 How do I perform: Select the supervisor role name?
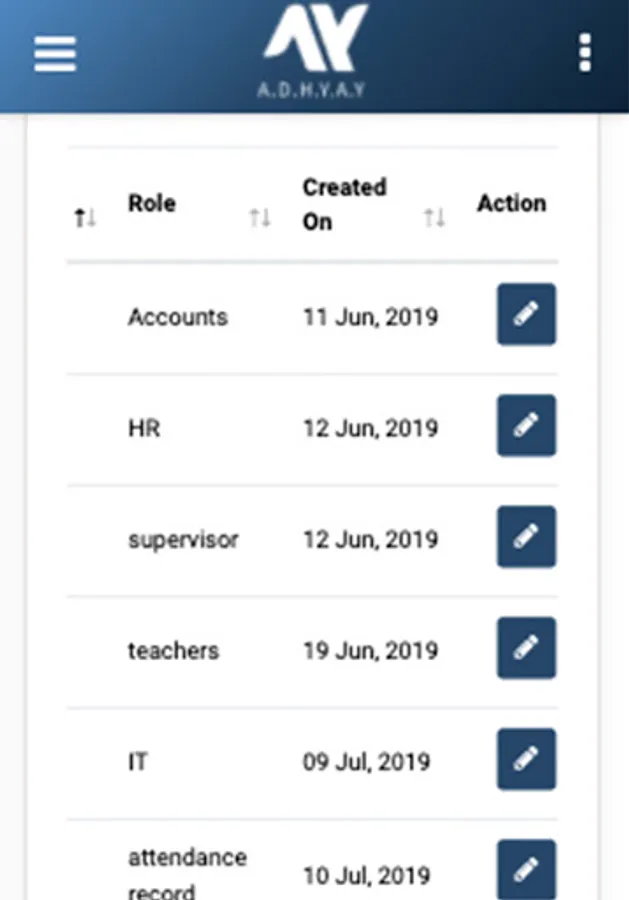pyautogui.click(x=183, y=540)
